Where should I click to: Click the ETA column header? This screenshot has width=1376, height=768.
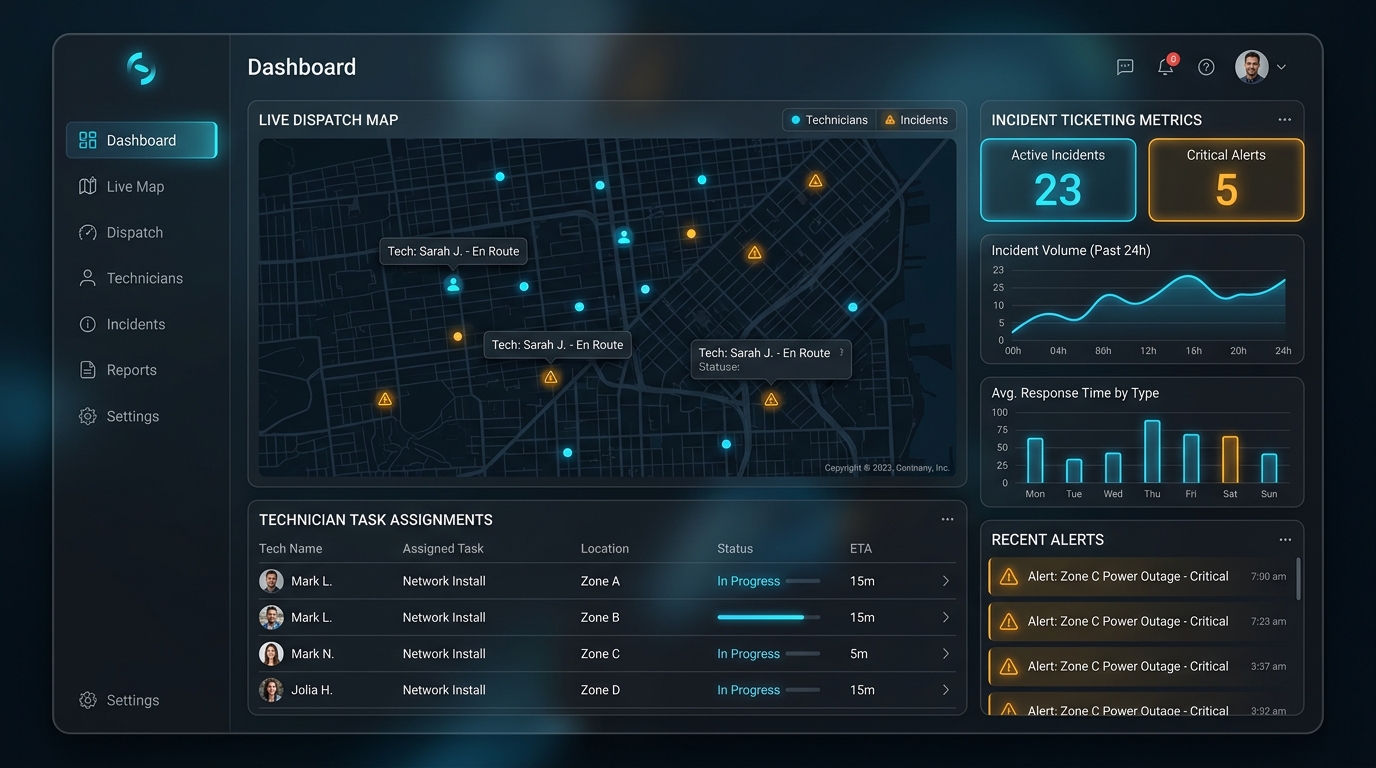coord(861,549)
